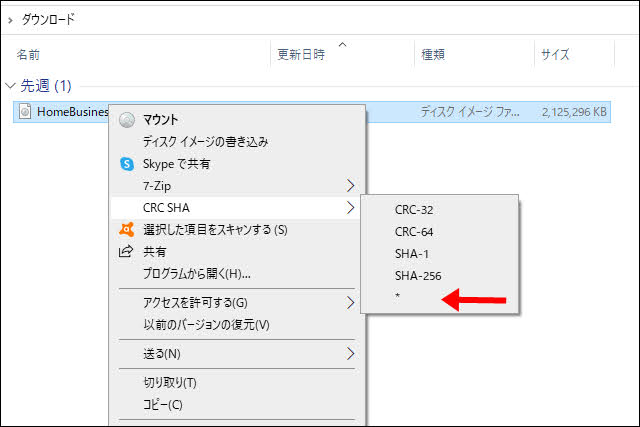640x427 pixels.
Task: Select 以前のバージョンの復元(V)
Action: tap(237, 325)
